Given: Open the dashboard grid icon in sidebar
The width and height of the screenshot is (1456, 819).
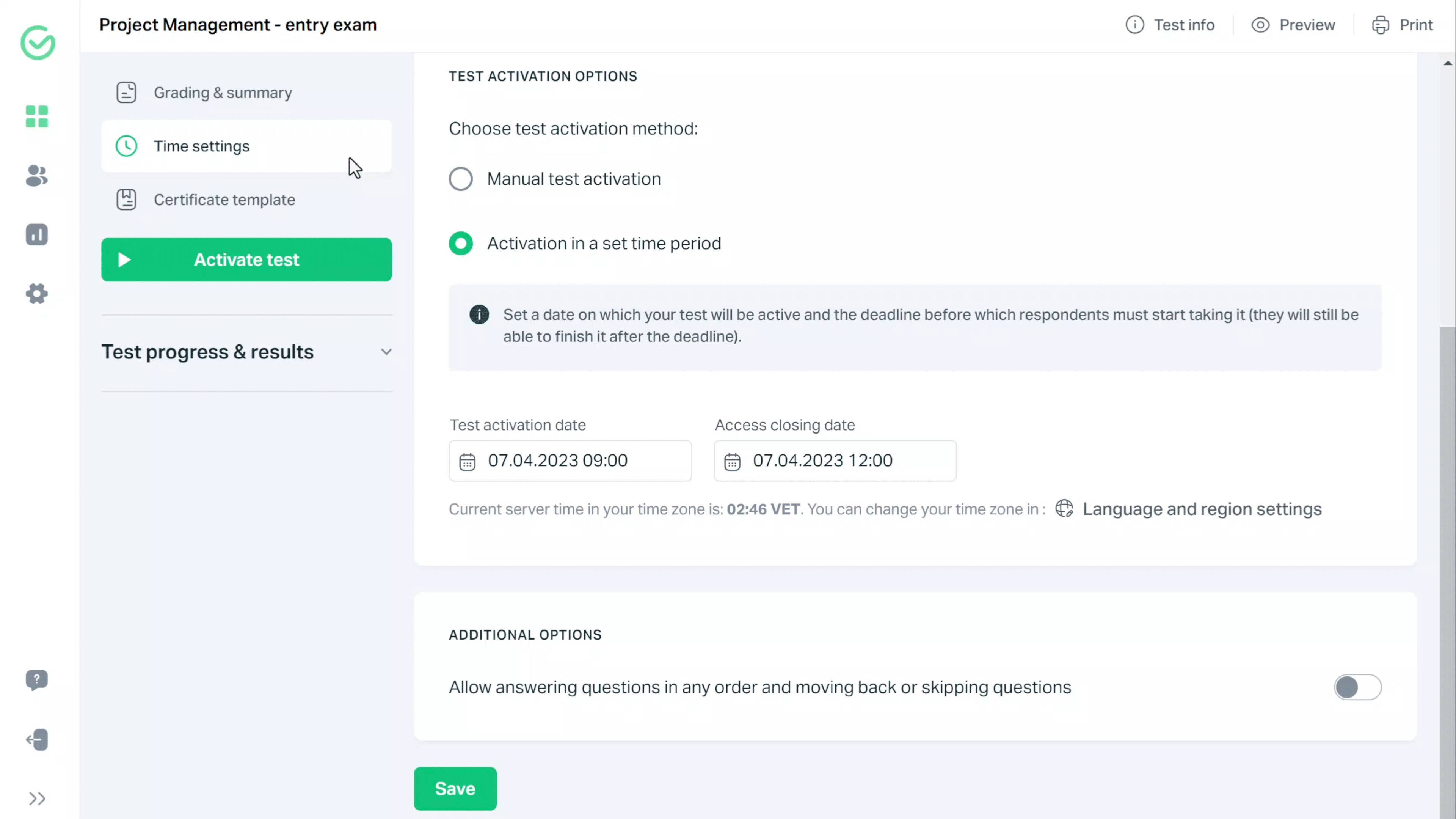Looking at the screenshot, I should coord(37,116).
